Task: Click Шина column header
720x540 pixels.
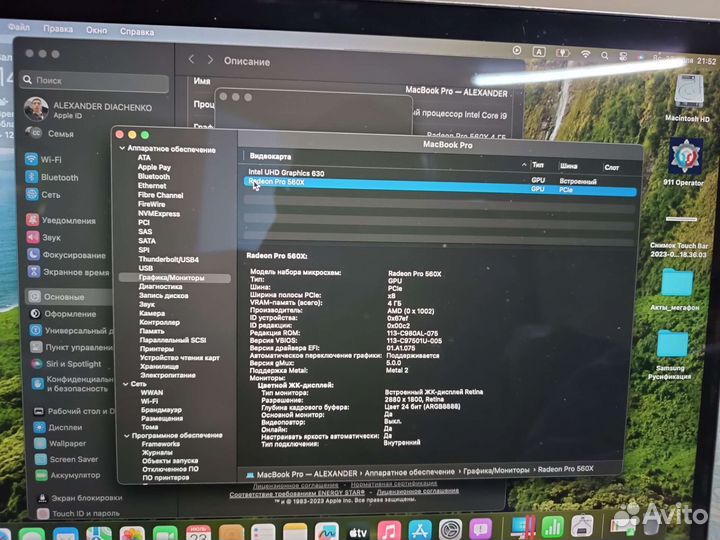Action: [x=568, y=166]
